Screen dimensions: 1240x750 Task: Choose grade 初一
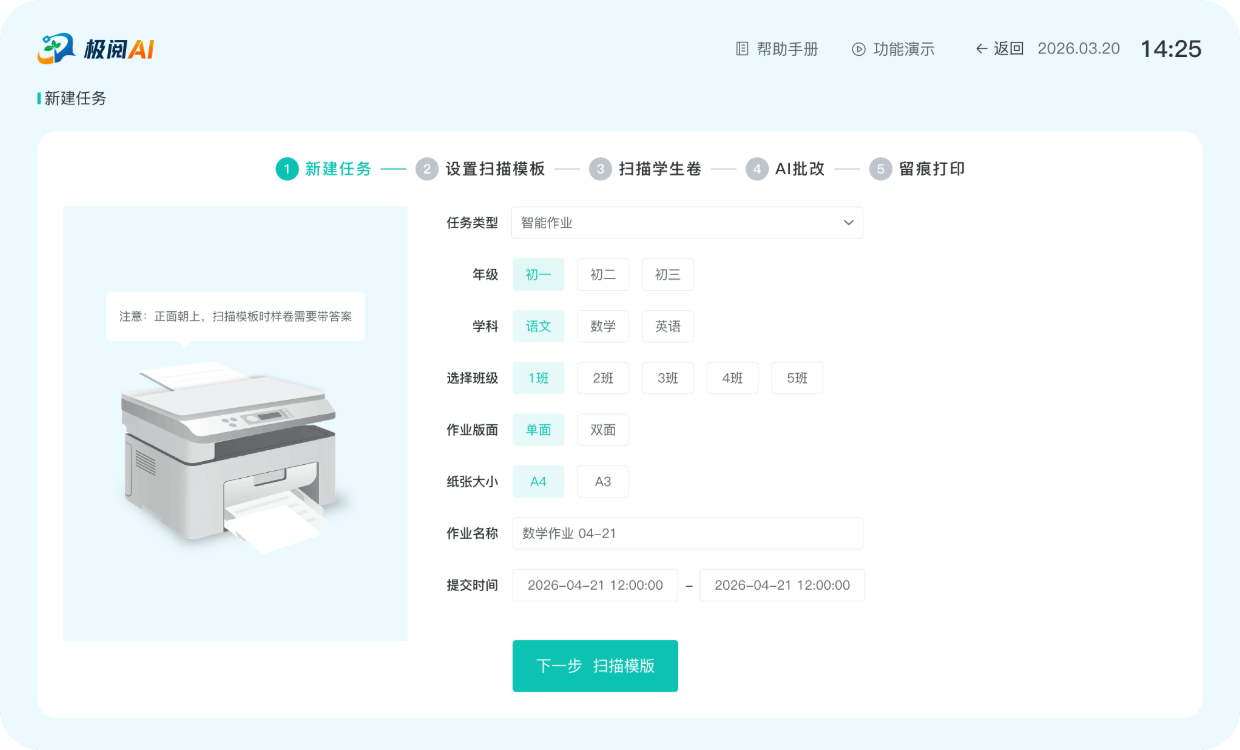coord(538,275)
